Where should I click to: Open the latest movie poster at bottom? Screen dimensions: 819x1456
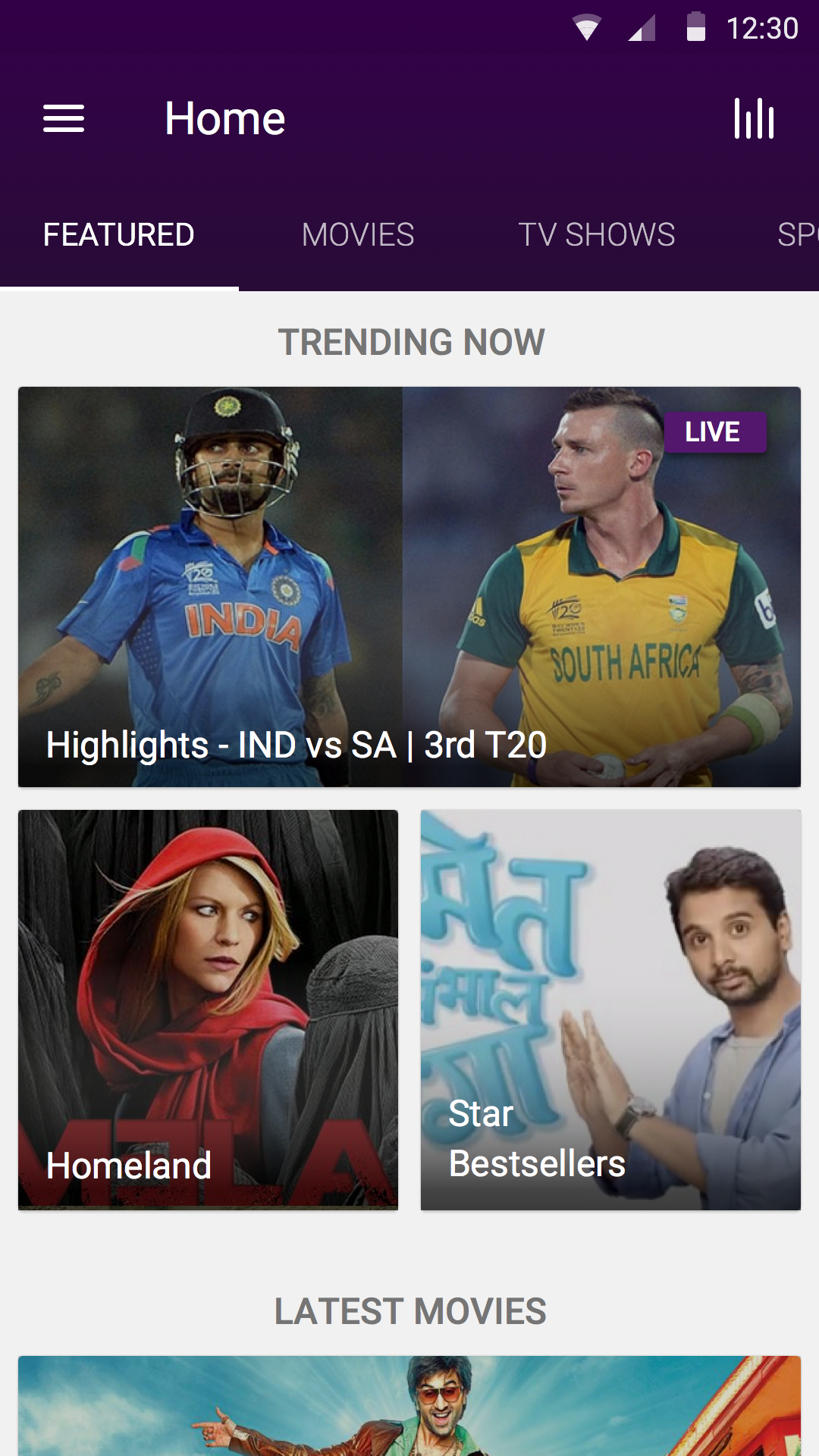pyautogui.click(x=409, y=1405)
